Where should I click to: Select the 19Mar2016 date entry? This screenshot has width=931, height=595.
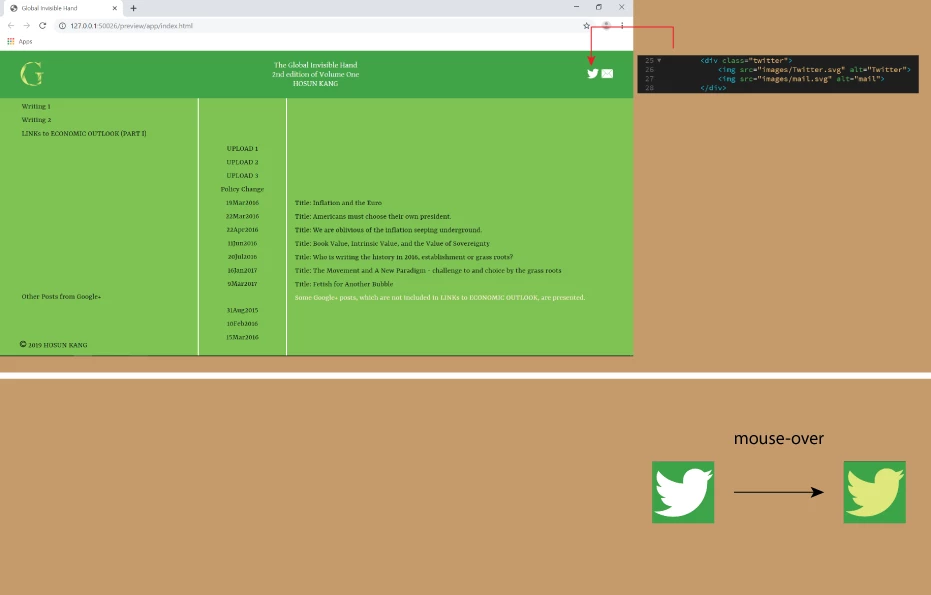242,202
